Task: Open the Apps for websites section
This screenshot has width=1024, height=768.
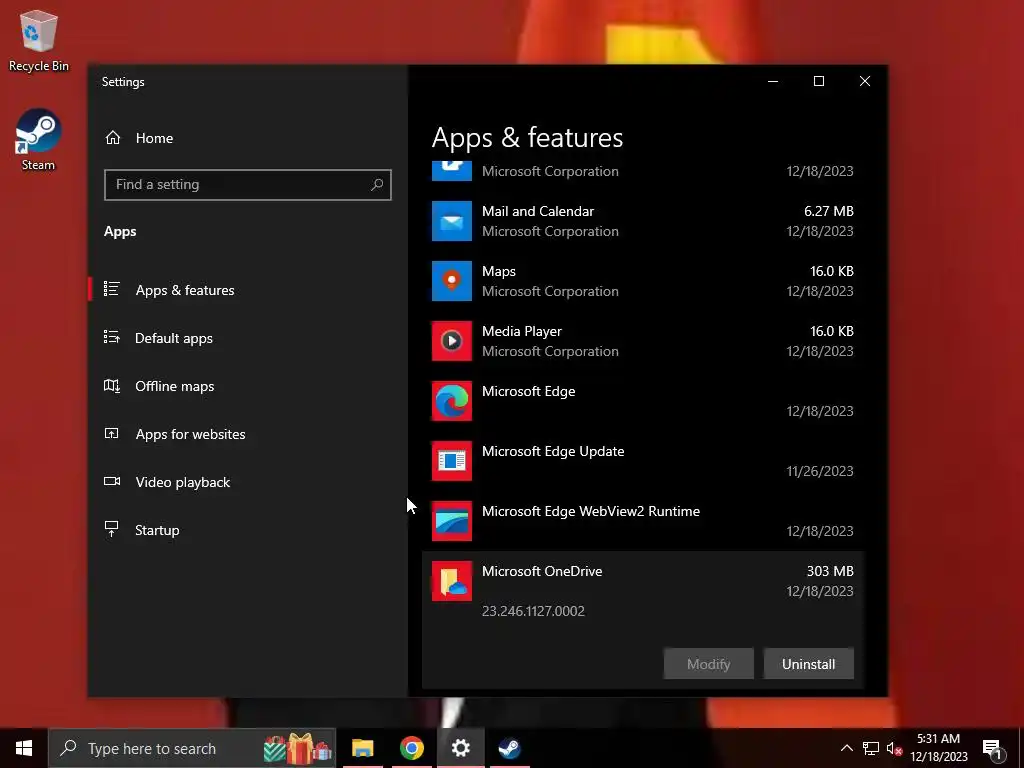Action: pyautogui.click(x=190, y=434)
